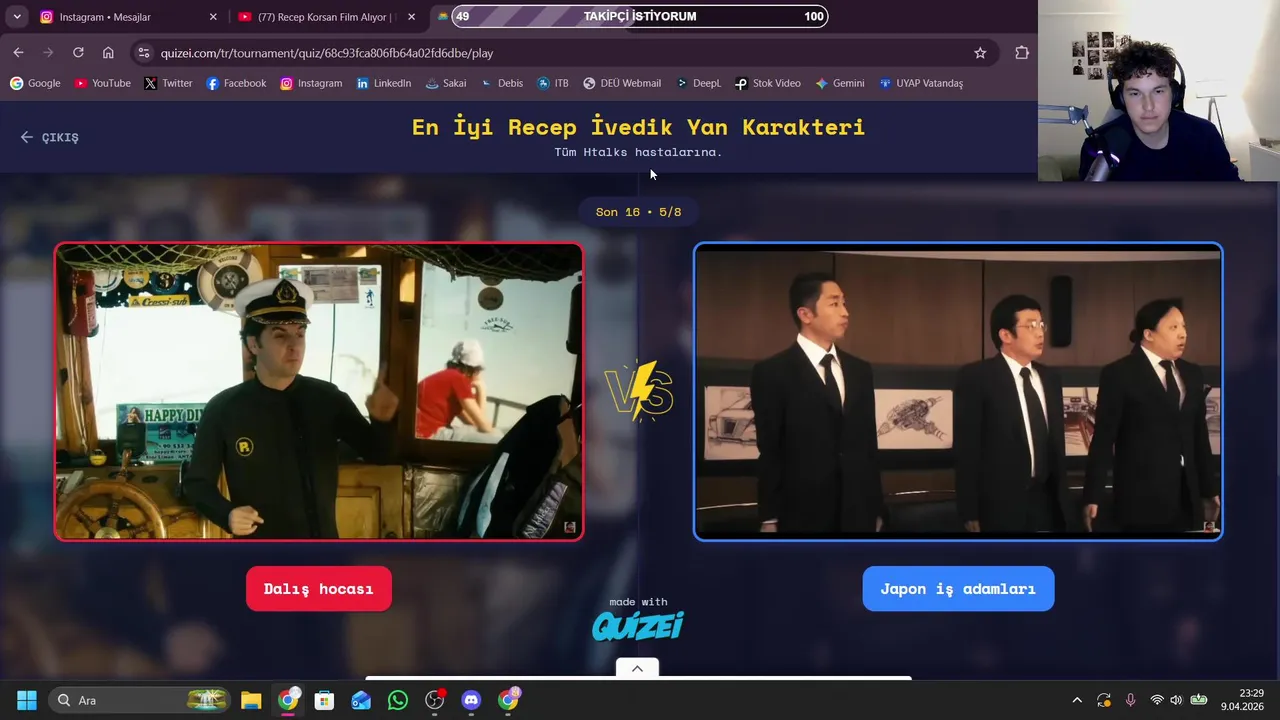
Task: Open Outlook mail from taskbar
Action: click(361, 700)
